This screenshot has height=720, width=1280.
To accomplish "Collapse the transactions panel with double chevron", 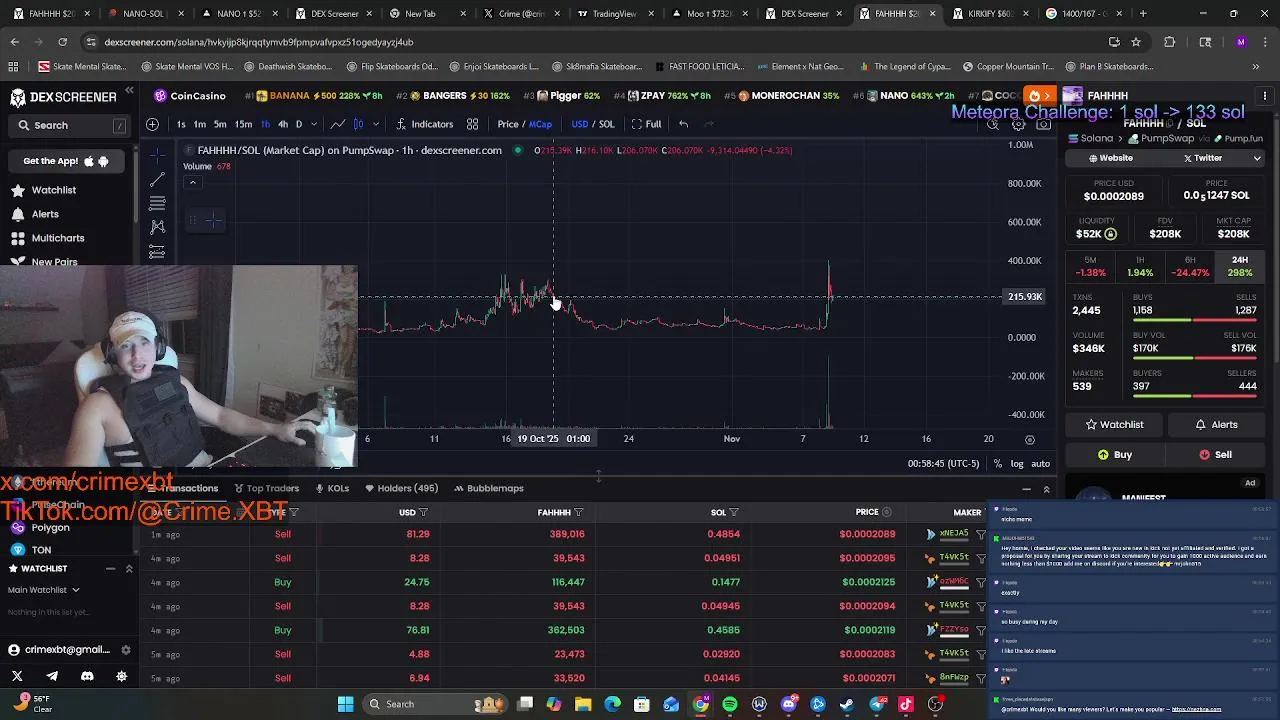I will click(1047, 489).
